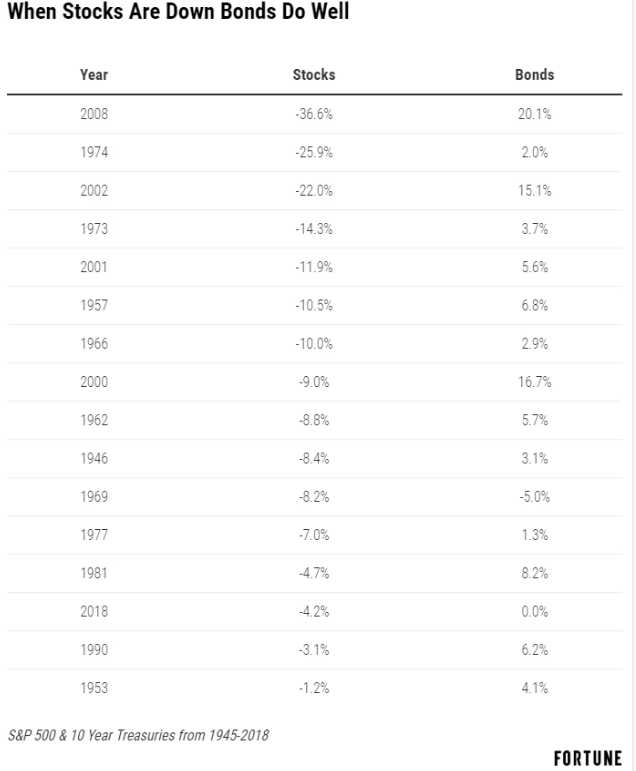Click the 0.0% bonds value for 2018

[x=534, y=612]
